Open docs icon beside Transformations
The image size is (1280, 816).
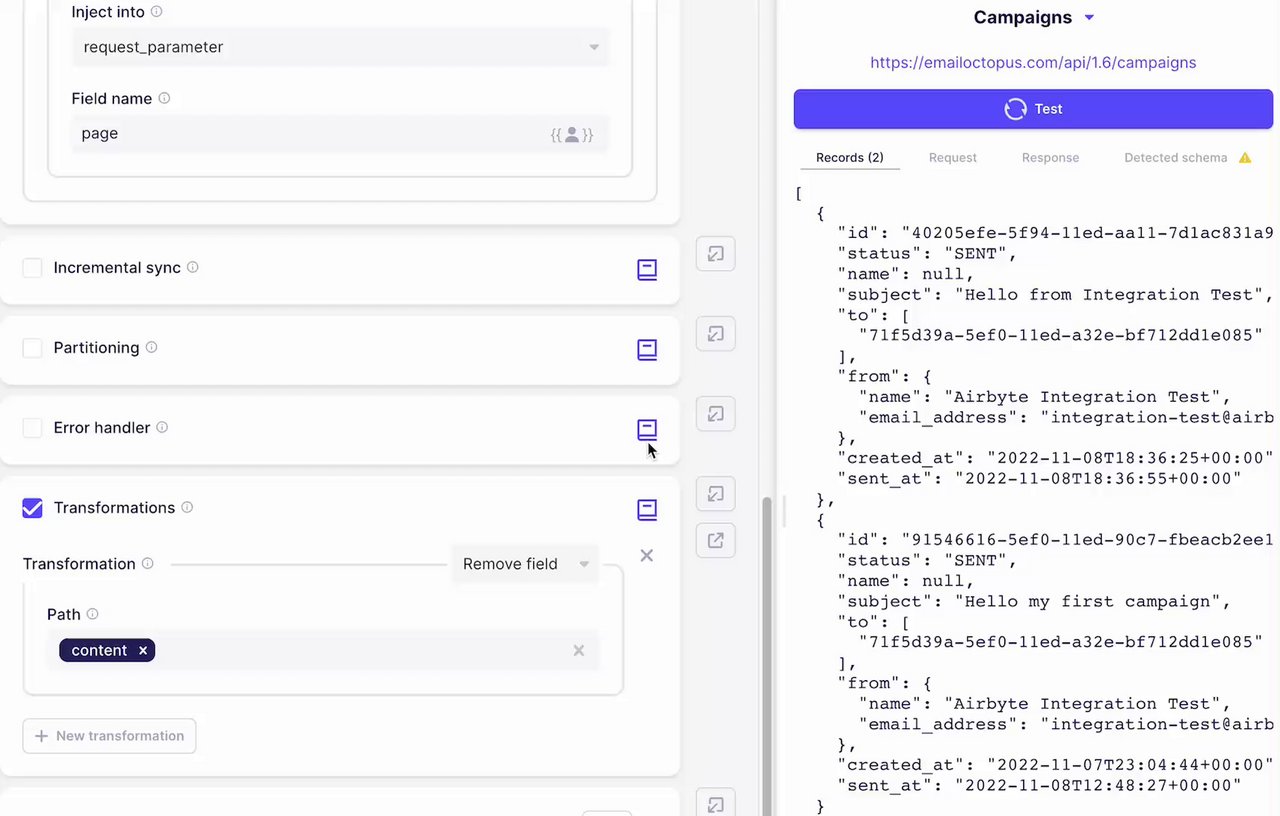point(647,509)
